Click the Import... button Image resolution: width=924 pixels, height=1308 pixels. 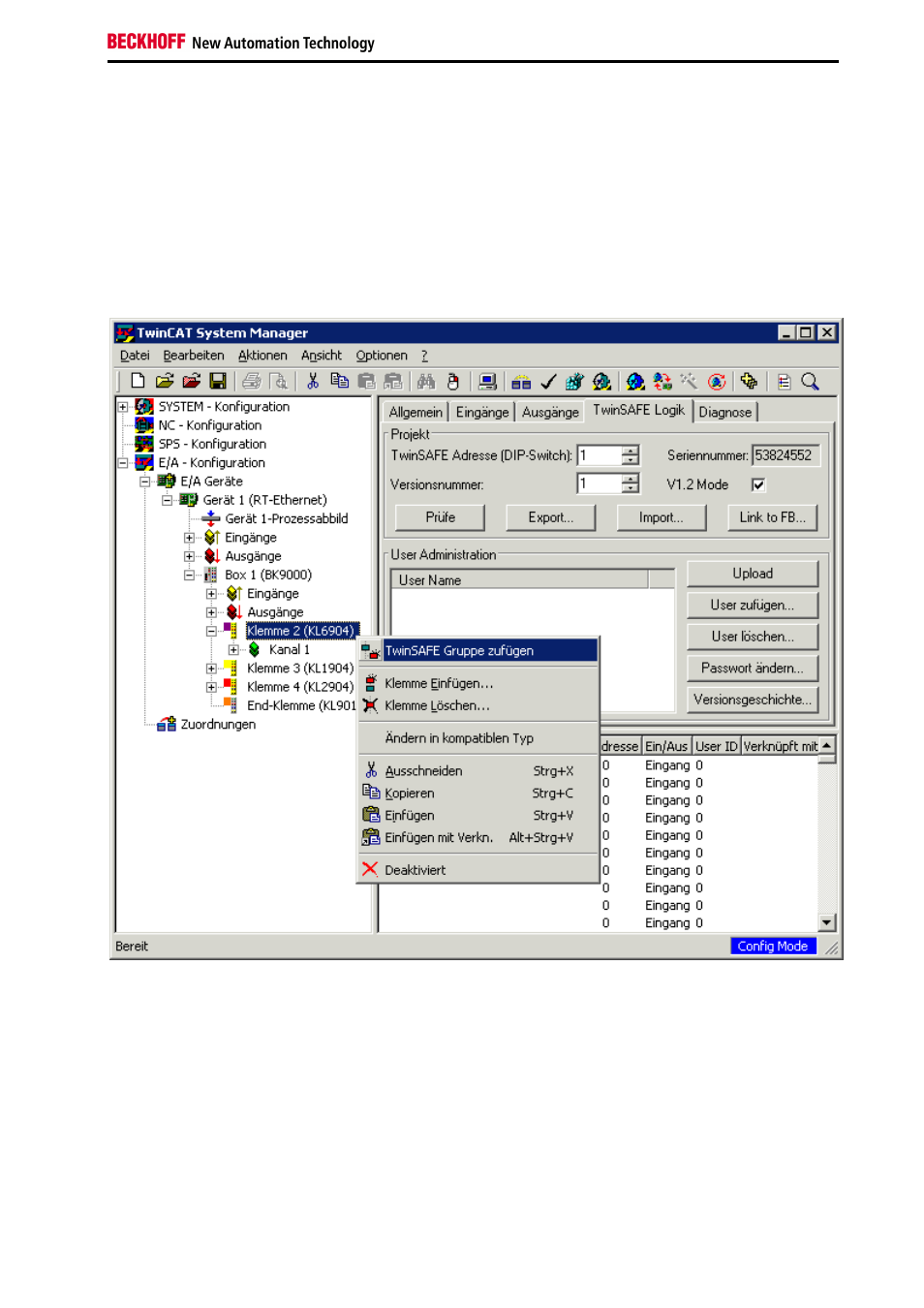(x=662, y=517)
